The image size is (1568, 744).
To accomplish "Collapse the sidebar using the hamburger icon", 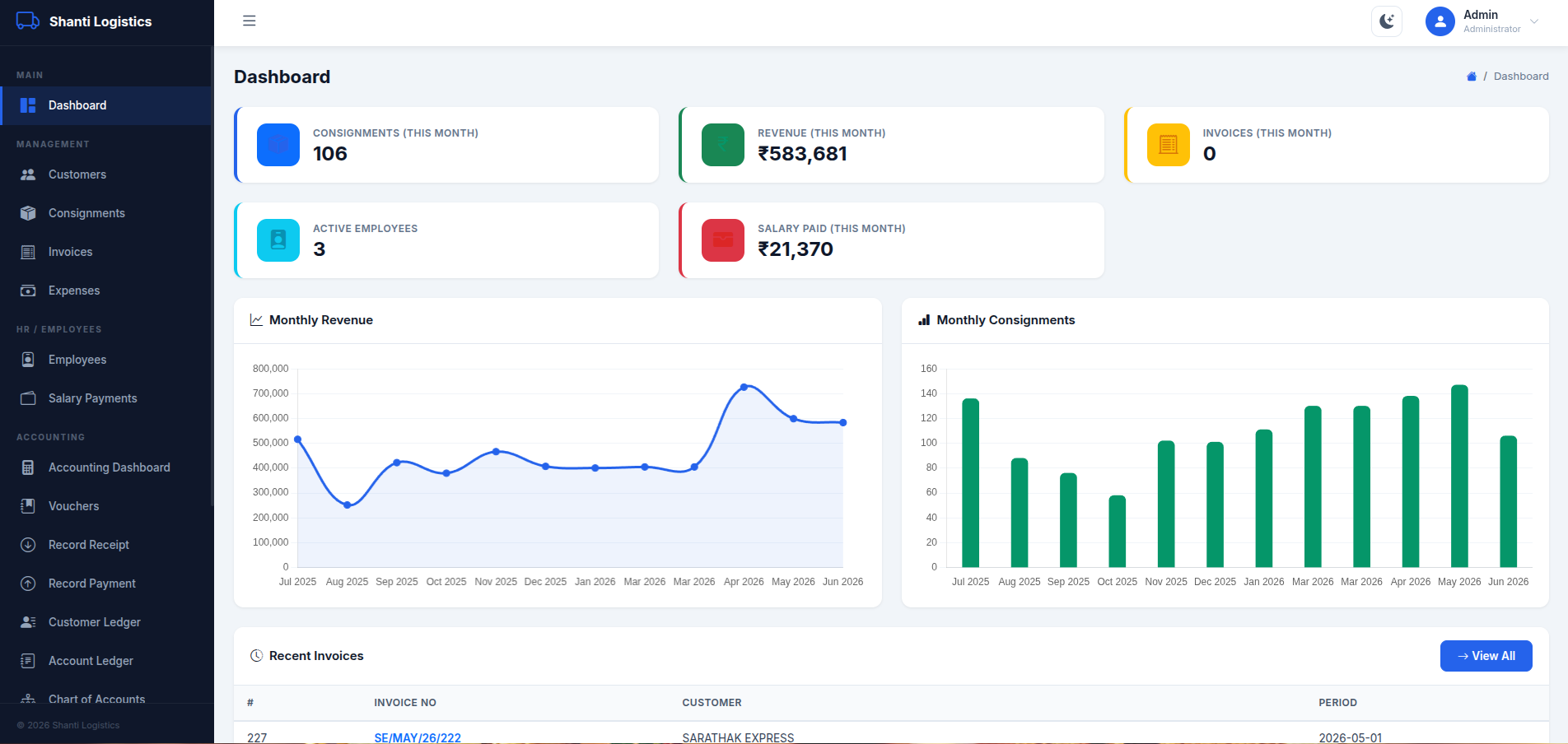I will click(250, 21).
